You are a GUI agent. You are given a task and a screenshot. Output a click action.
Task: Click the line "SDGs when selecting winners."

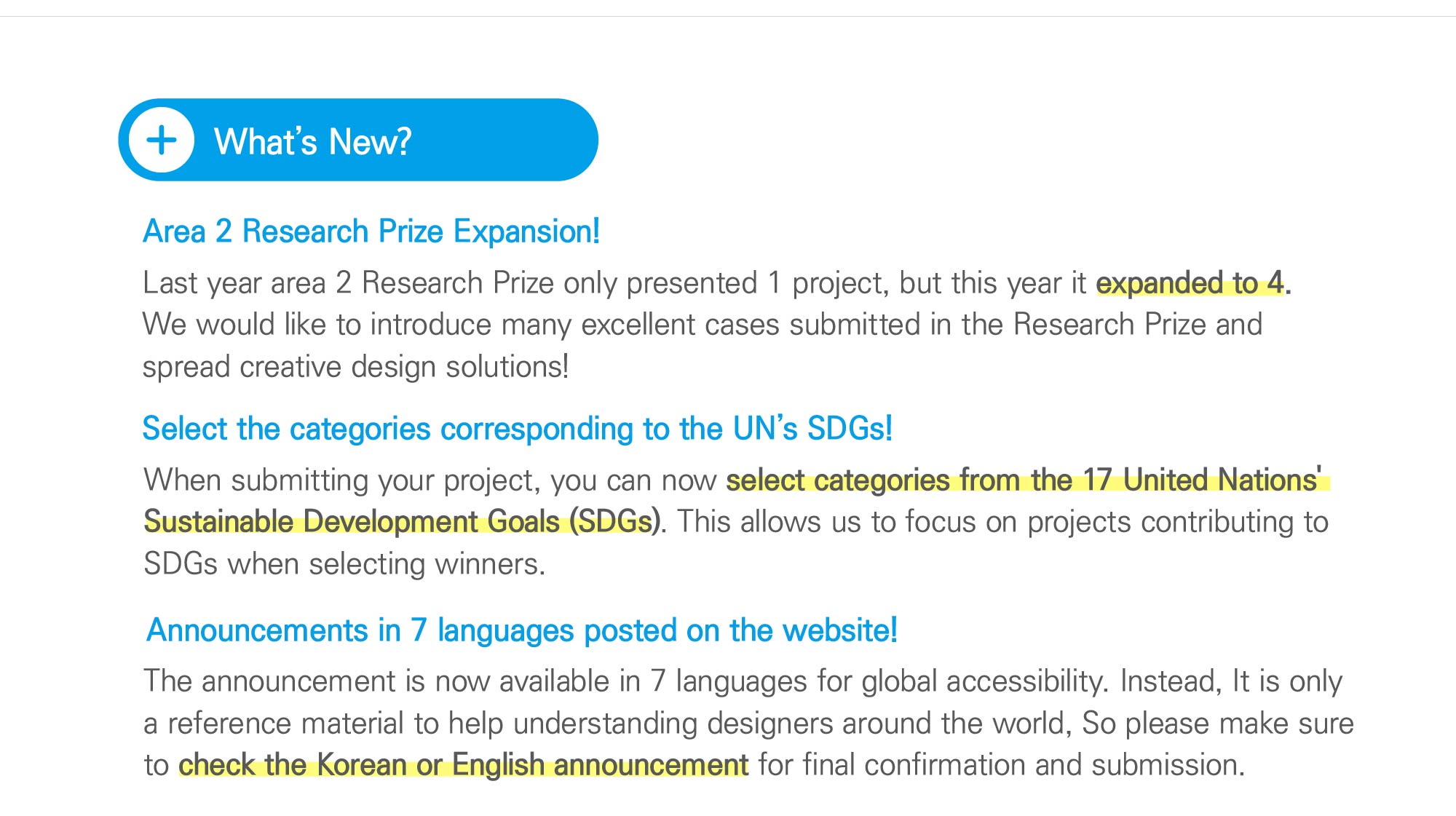click(x=344, y=564)
